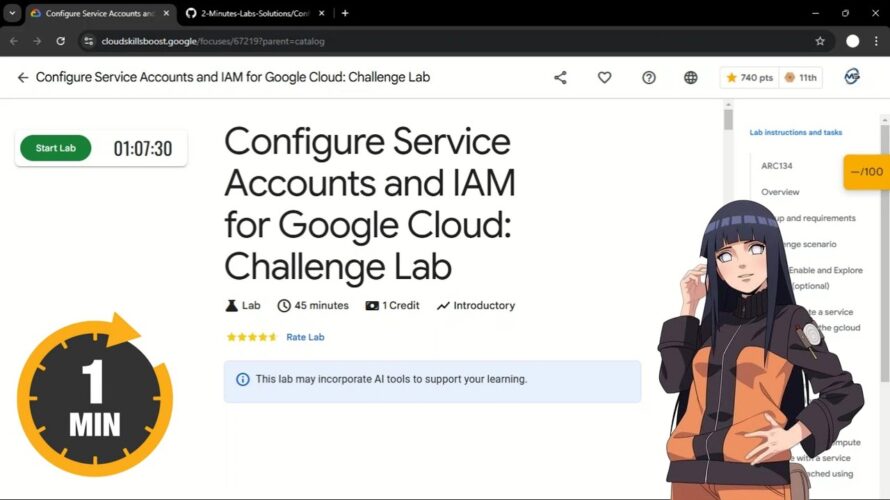890x500 pixels.
Task: Click the Rate Lab link
Action: [x=305, y=337]
